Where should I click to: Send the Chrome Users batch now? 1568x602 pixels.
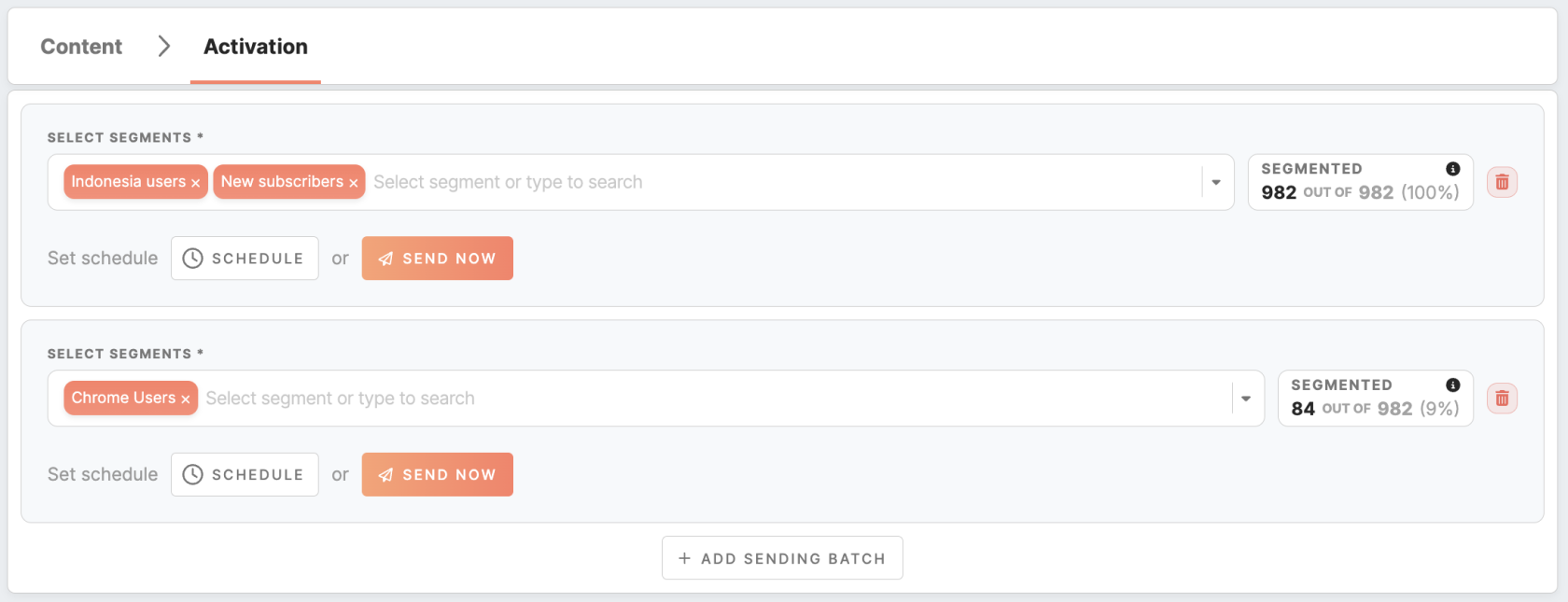[x=438, y=475]
